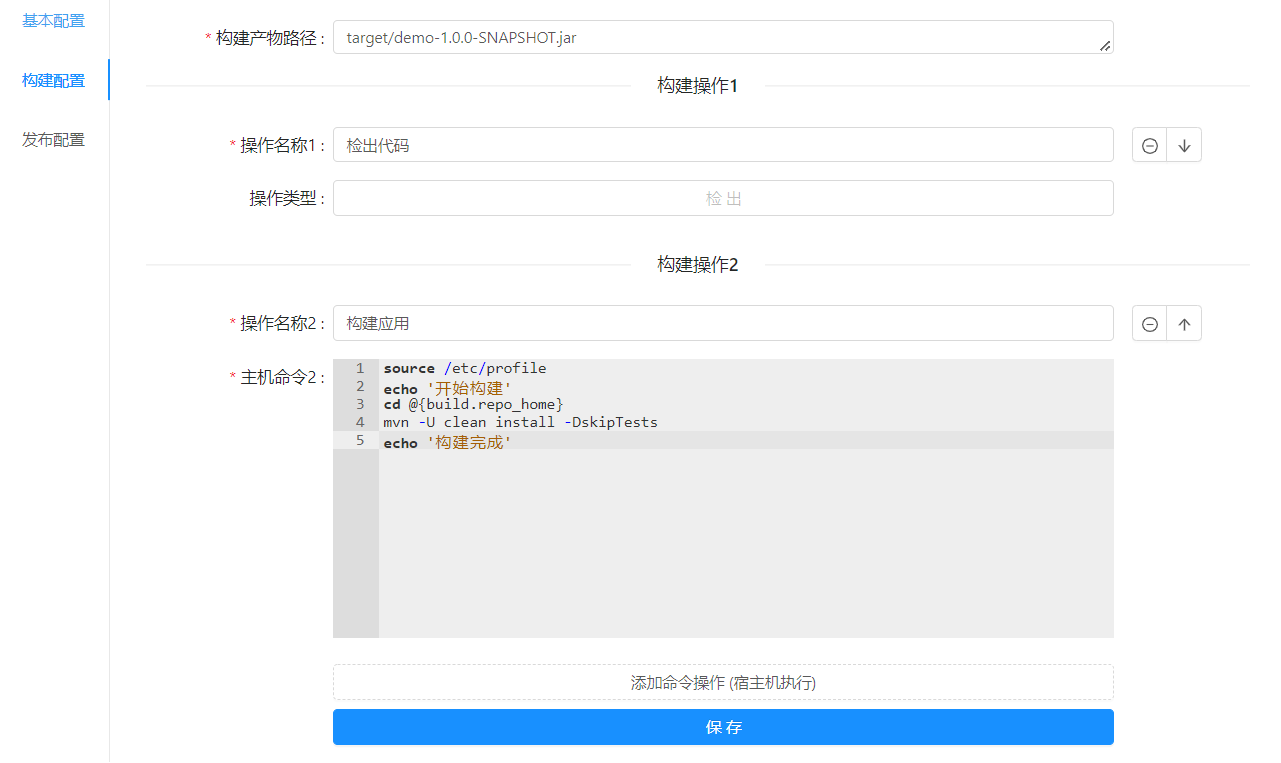Click the 操作名称1 field containing 检出代码
1281x763 pixels.
pyautogui.click(x=723, y=144)
